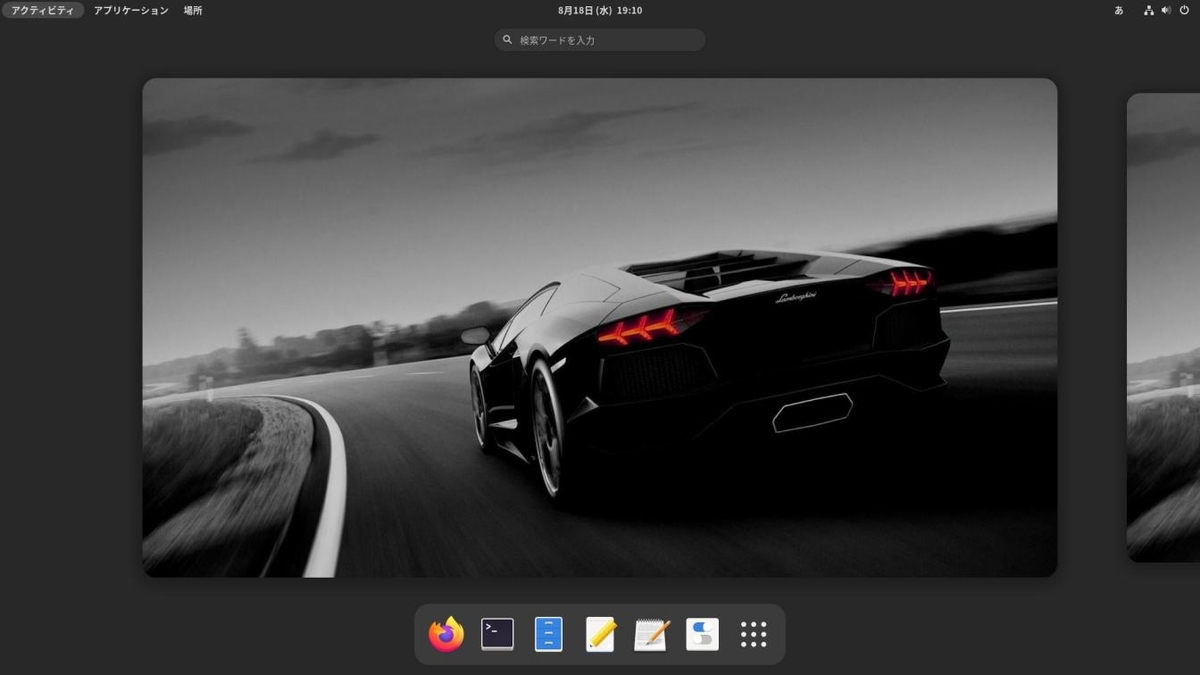Select the current workspace thumbnail
The height and width of the screenshot is (675, 1200).
(x=600, y=327)
